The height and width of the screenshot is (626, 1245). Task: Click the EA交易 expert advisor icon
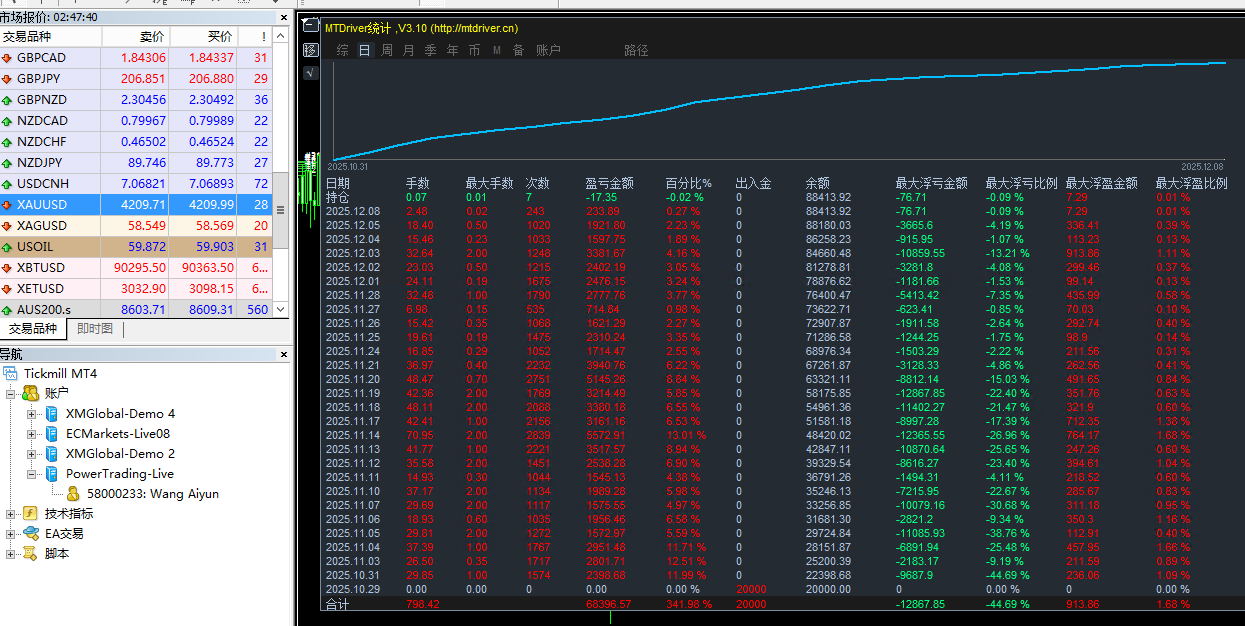tap(30, 534)
